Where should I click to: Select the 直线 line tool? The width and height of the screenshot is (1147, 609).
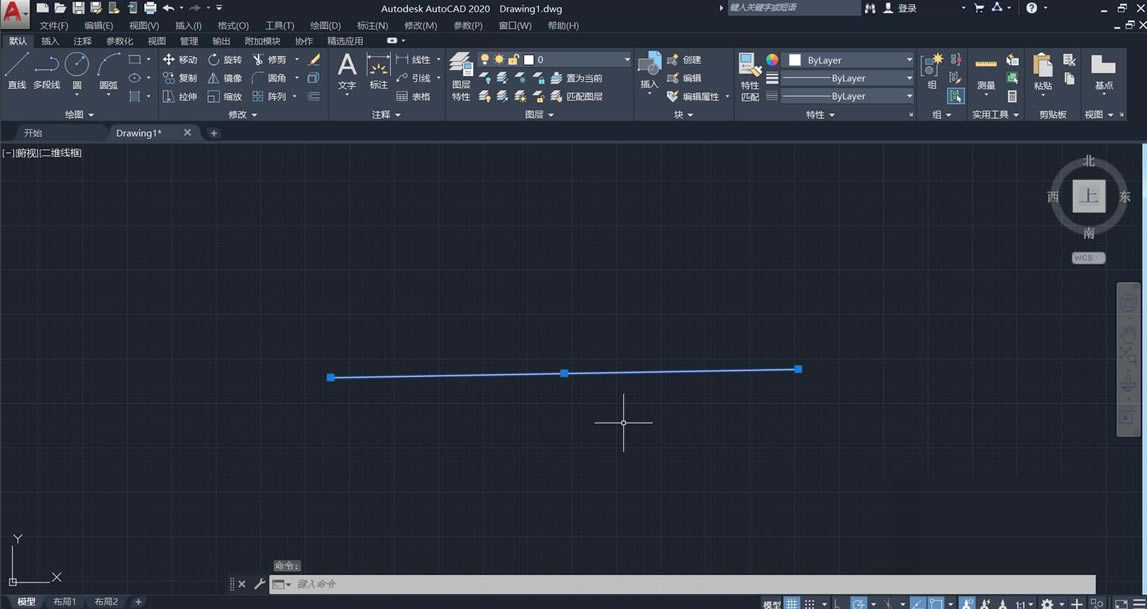(x=17, y=71)
